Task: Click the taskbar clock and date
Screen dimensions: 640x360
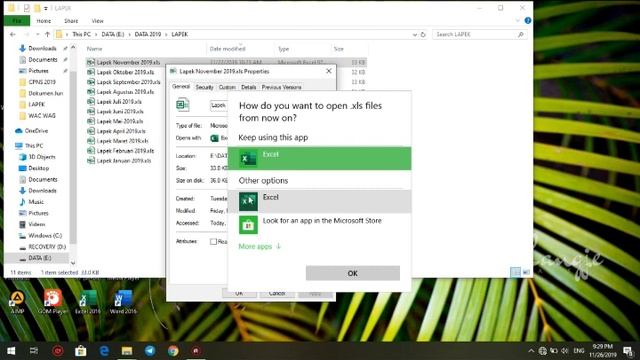Action: point(602,351)
